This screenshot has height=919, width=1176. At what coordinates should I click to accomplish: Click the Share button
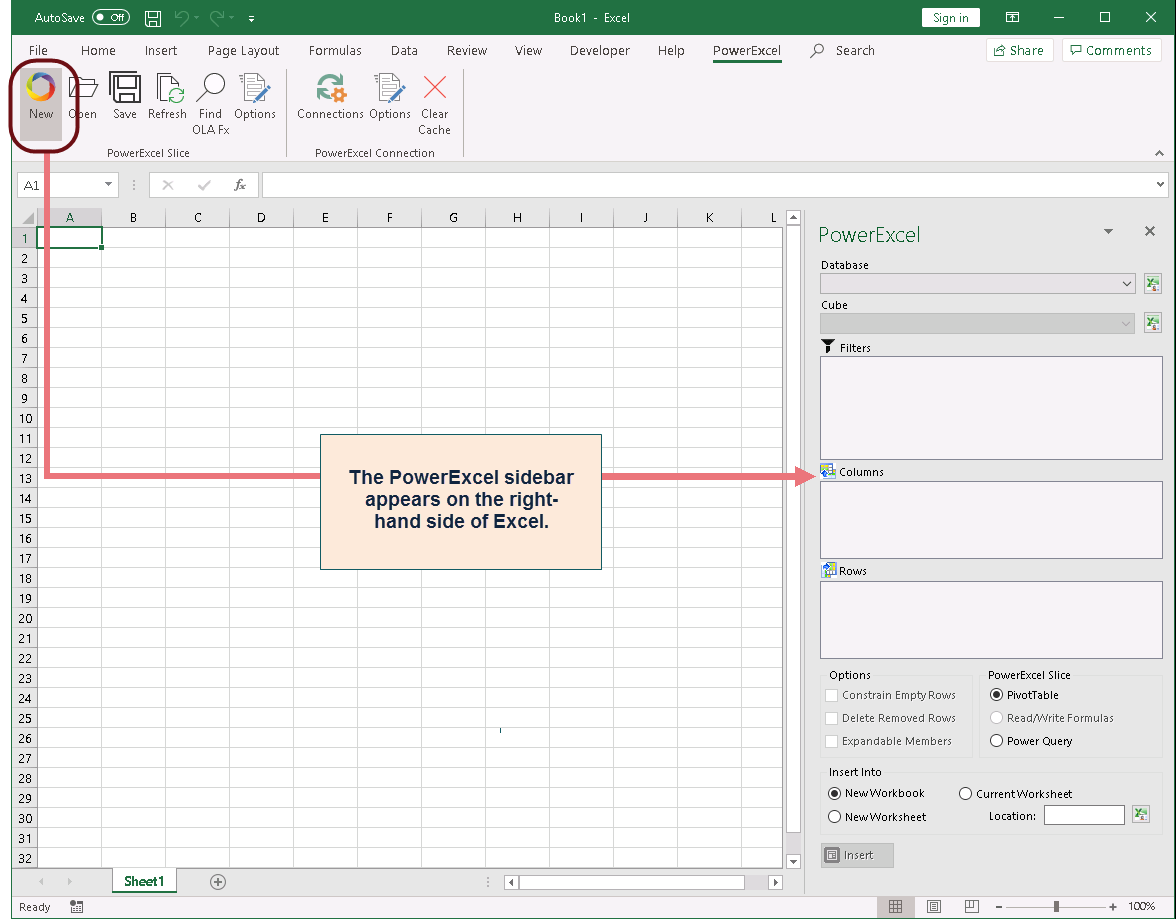coord(1019,50)
